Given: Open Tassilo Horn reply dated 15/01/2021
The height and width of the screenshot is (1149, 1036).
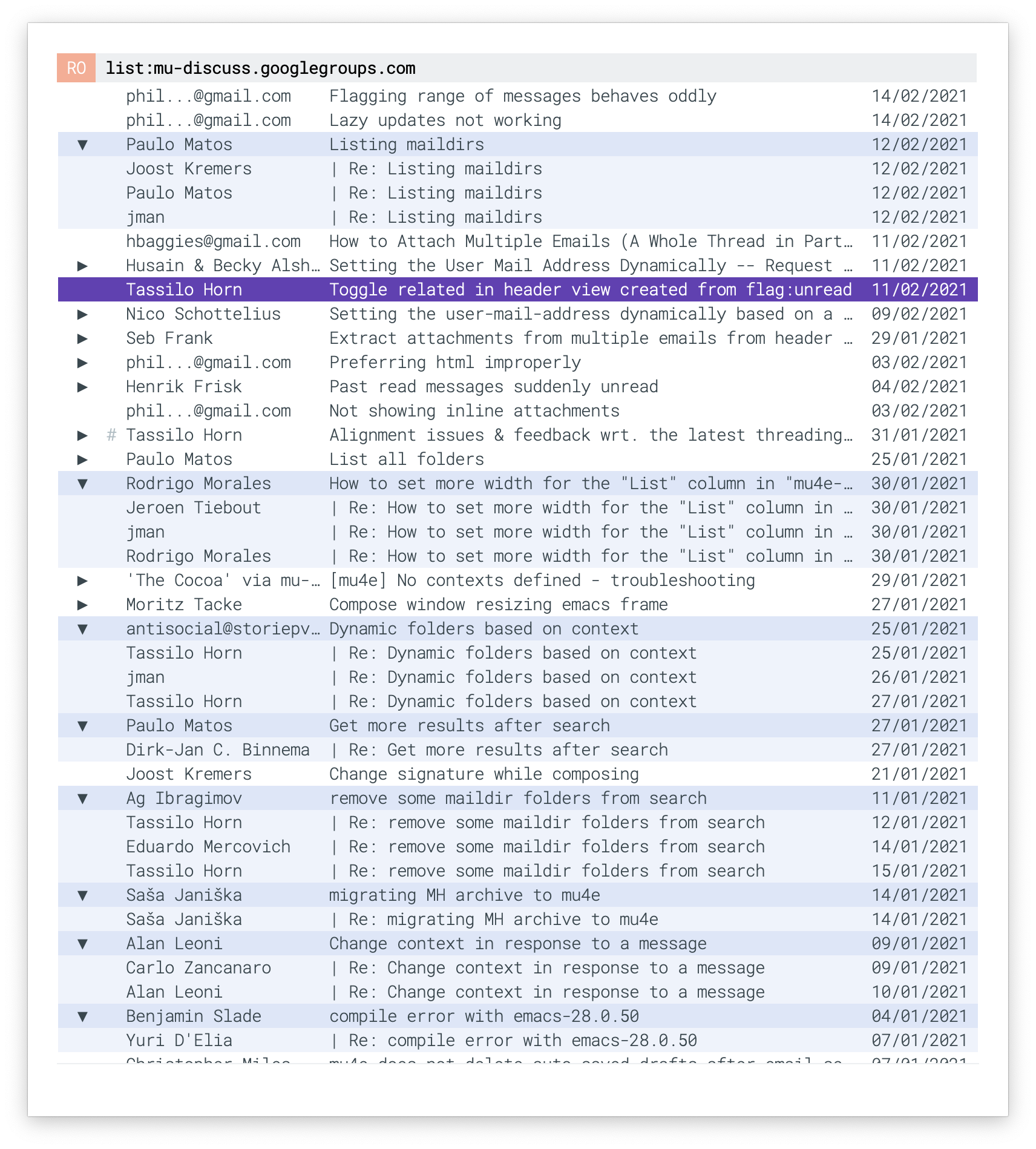Looking at the screenshot, I should (x=518, y=871).
